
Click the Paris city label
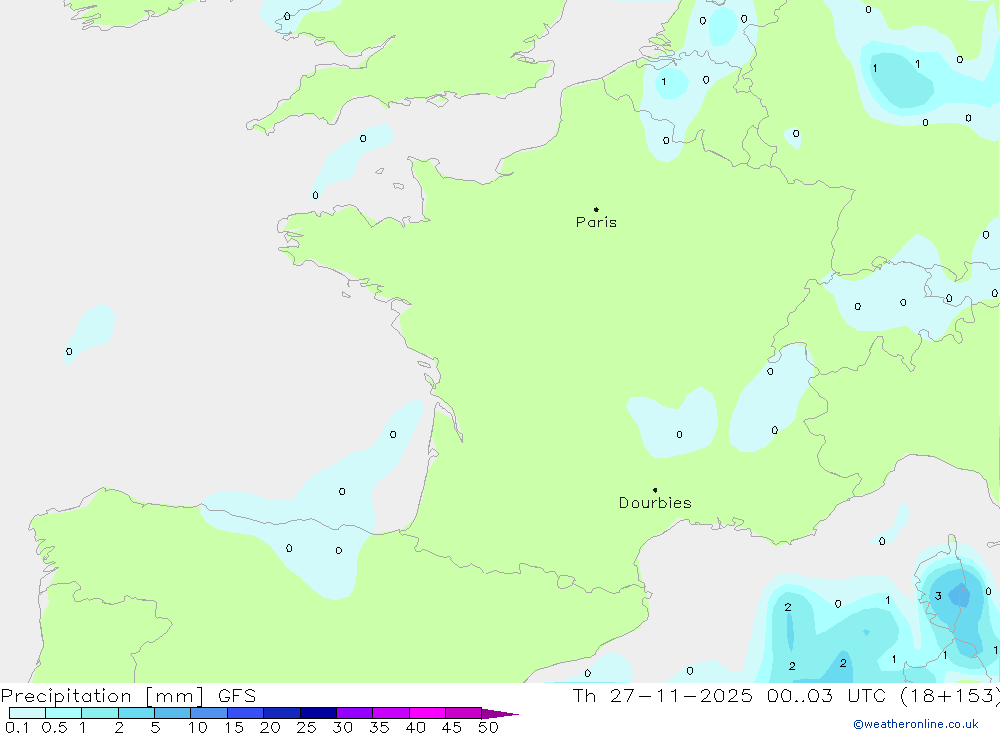tap(596, 222)
